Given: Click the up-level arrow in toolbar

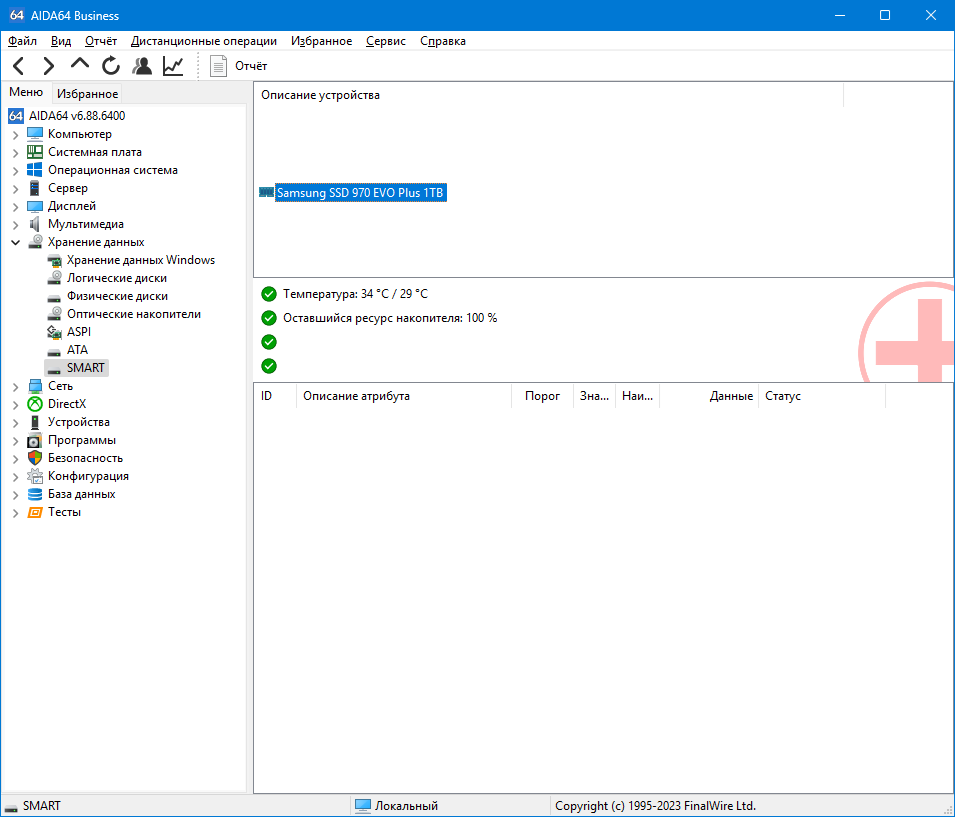Looking at the screenshot, I should pyautogui.click(x=80, y=65).
